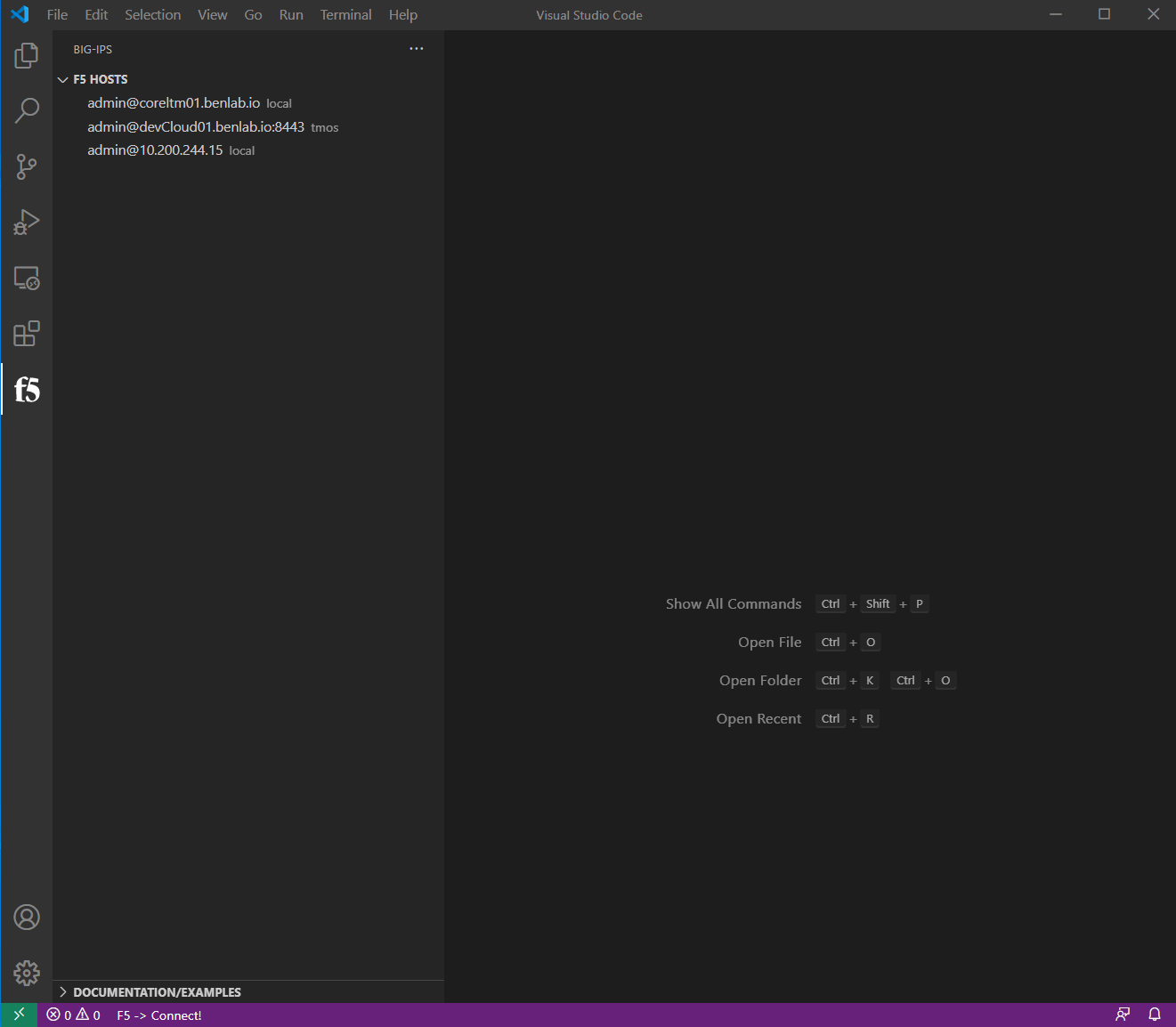
Task: Open the Manage gear icon
Action: pyautogui.click(x=27, y=973)
